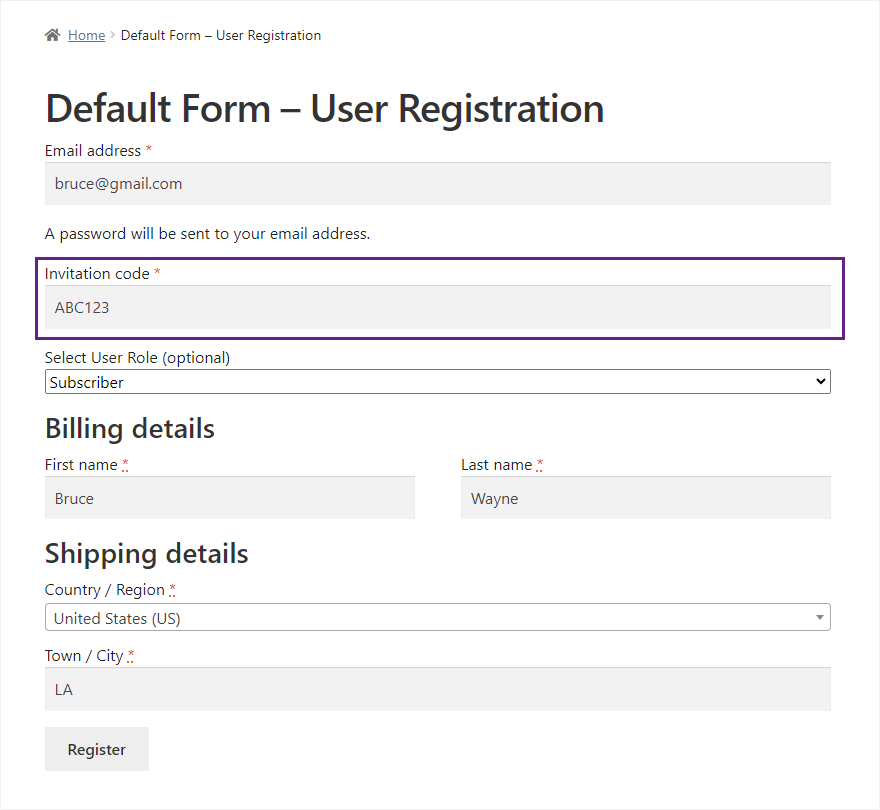Click the large page title heading
The width and height of the screenshot is (880, 810).
[x=325, y=108]
